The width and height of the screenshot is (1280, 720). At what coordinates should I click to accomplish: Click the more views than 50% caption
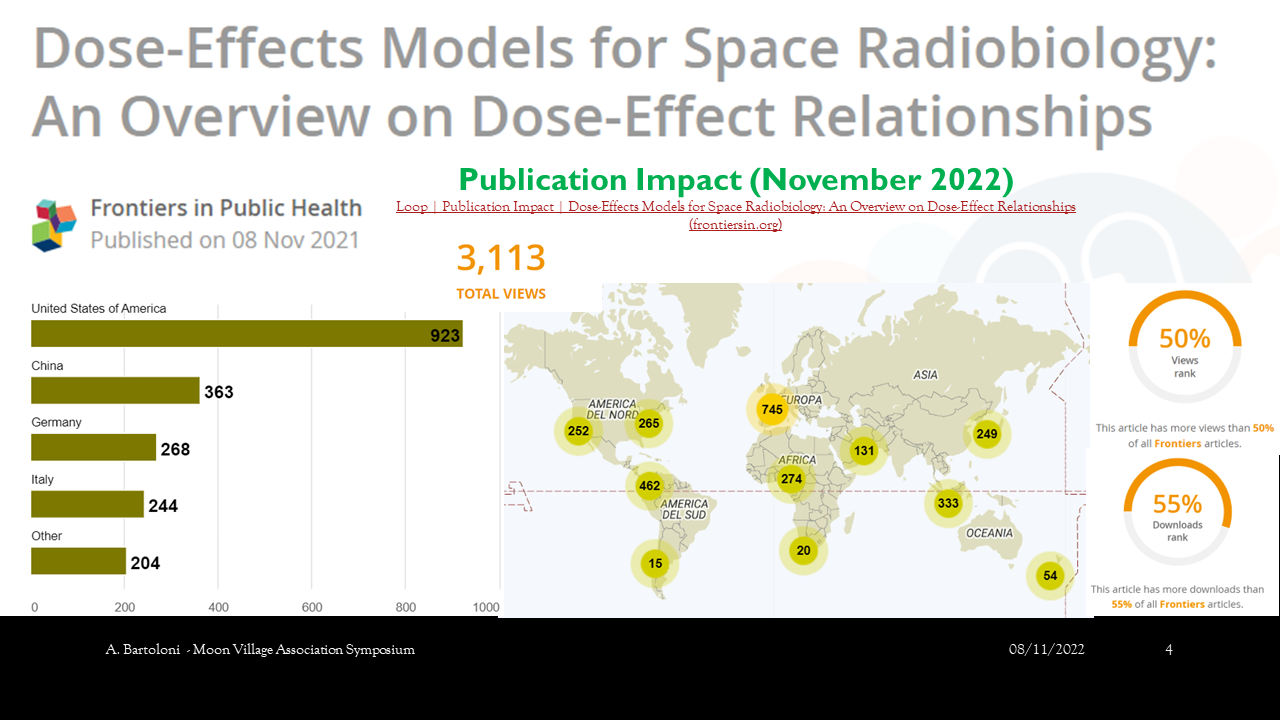click(1185, 435)
